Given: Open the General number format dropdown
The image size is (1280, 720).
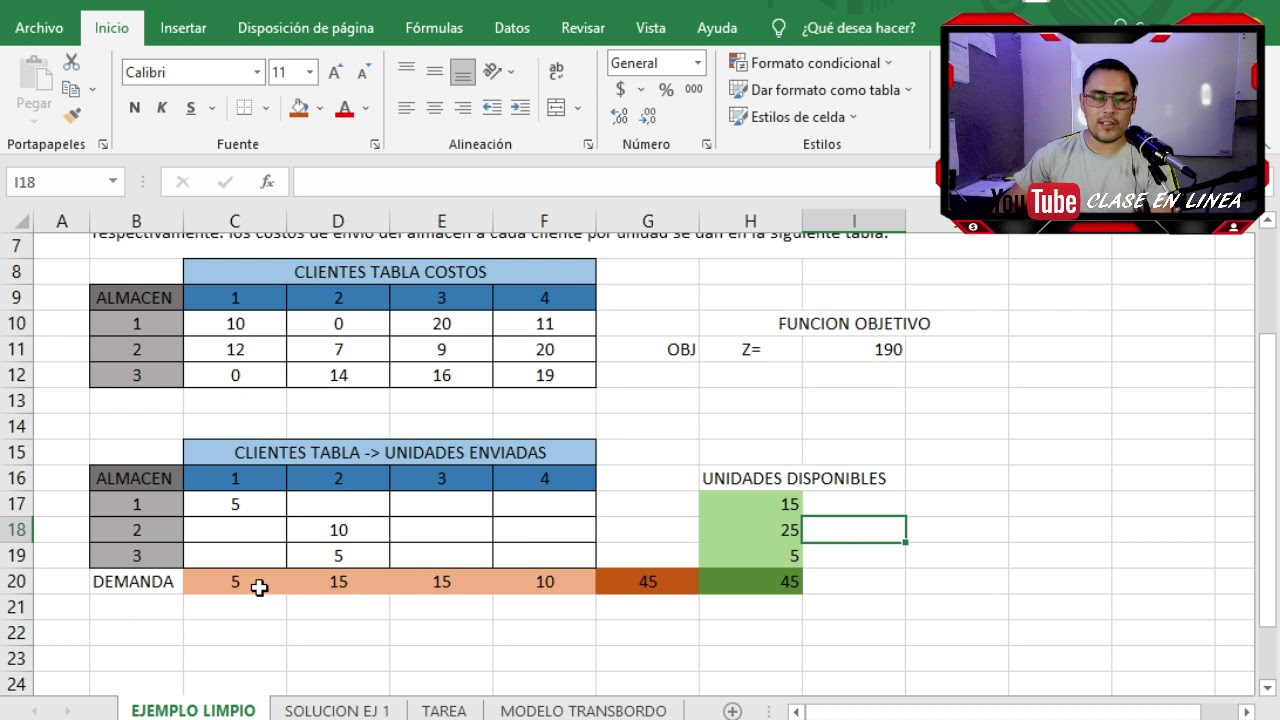Looking at the screenshot, I should point(697,63).
